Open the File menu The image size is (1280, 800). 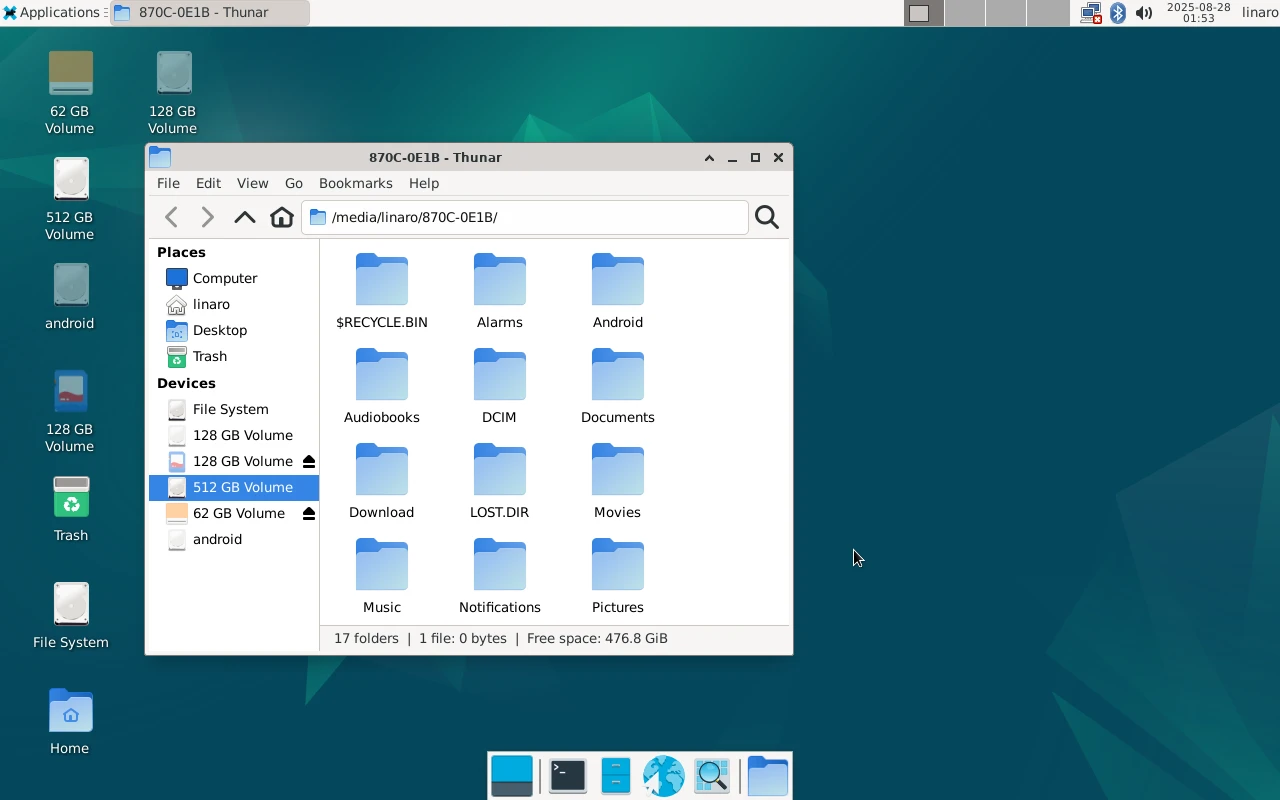[x=168, y=183]
